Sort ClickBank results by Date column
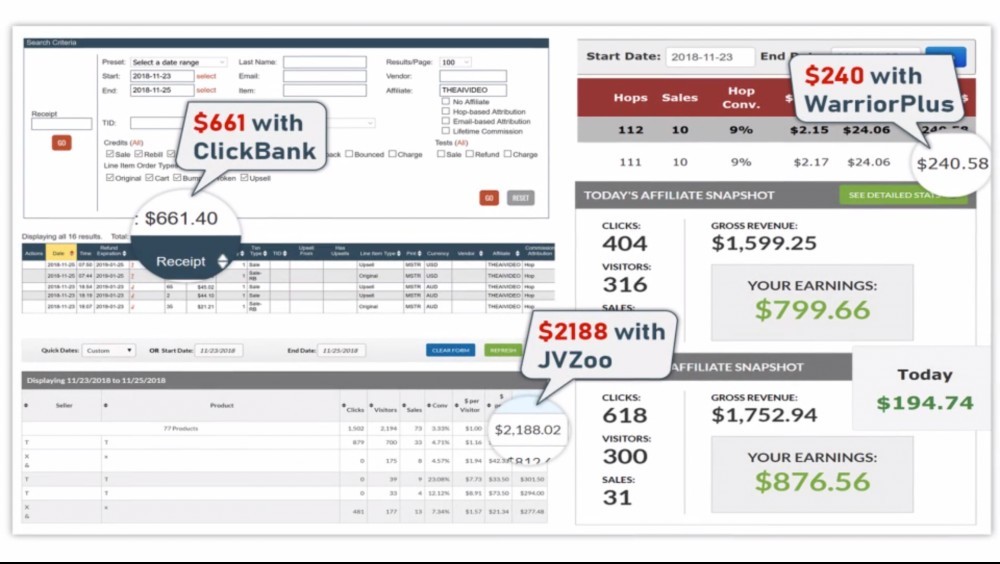Image resolution: width=1000 pixels, height=564 pixels. [61, 253]
